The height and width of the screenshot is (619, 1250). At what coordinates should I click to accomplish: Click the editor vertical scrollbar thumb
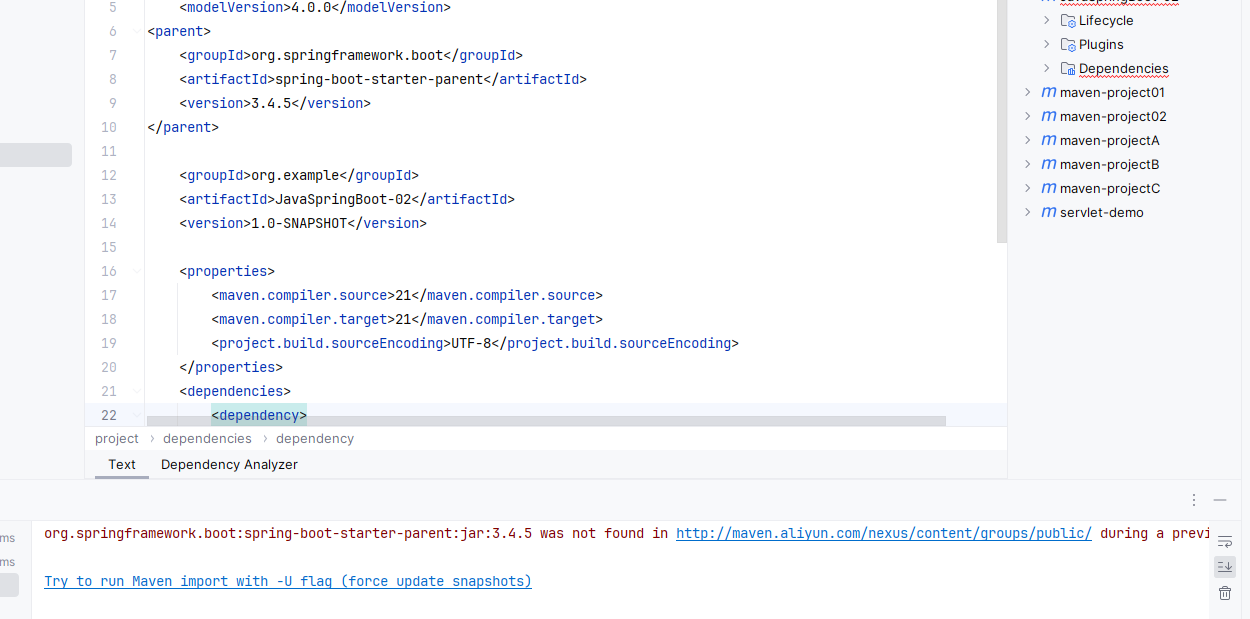tap(1002, 120)
